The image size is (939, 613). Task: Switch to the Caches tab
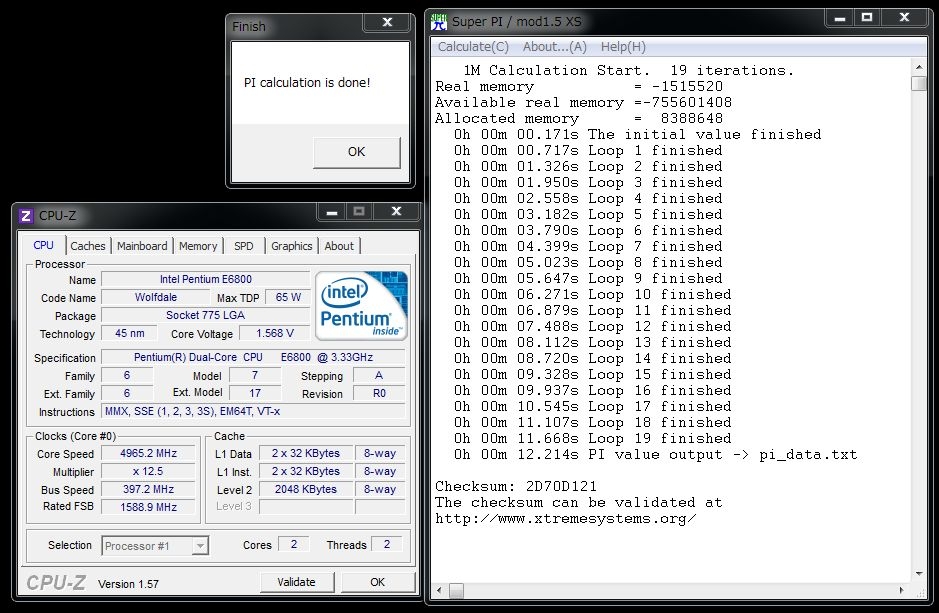(88, 246)
